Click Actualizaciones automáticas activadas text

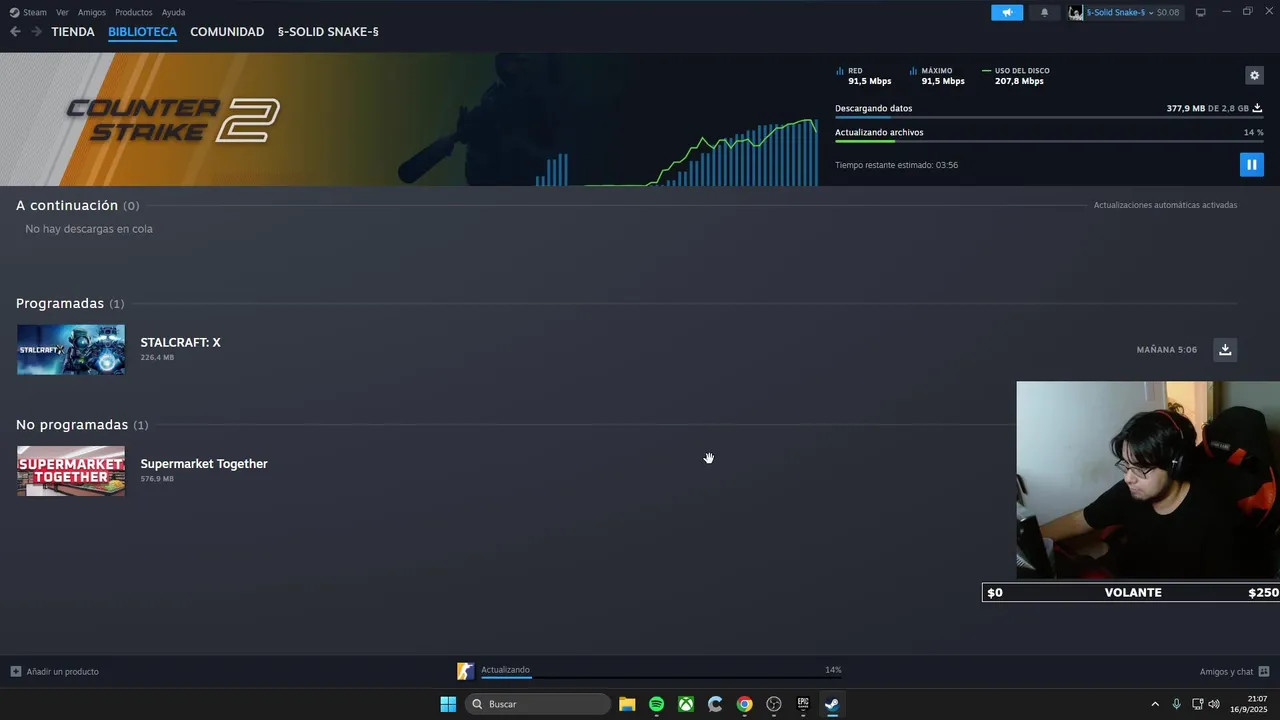1165,205
